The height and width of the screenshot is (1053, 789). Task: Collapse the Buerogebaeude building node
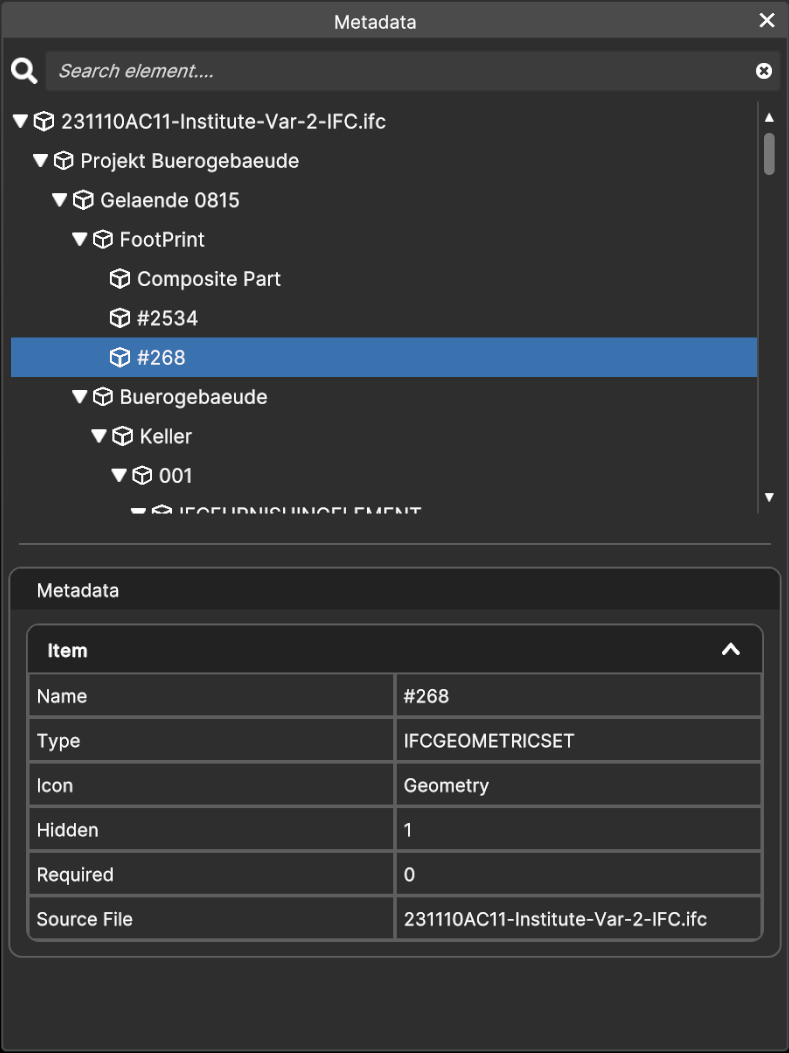click(79, 397)
